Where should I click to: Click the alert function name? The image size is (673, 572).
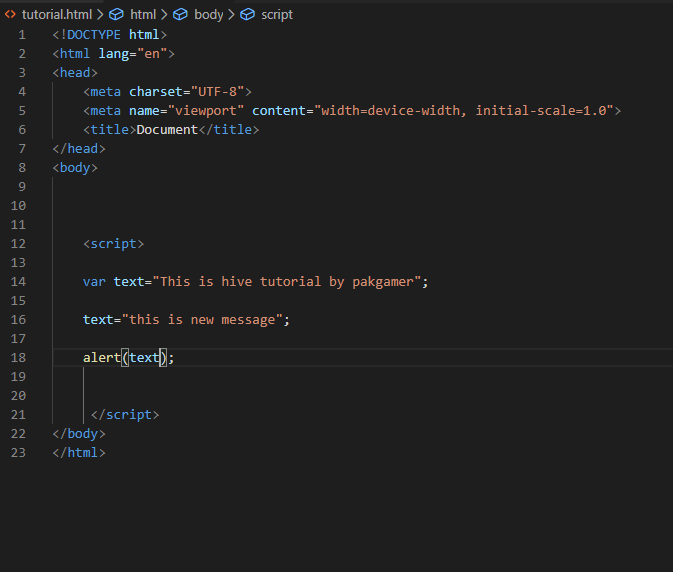click(102, 358)
